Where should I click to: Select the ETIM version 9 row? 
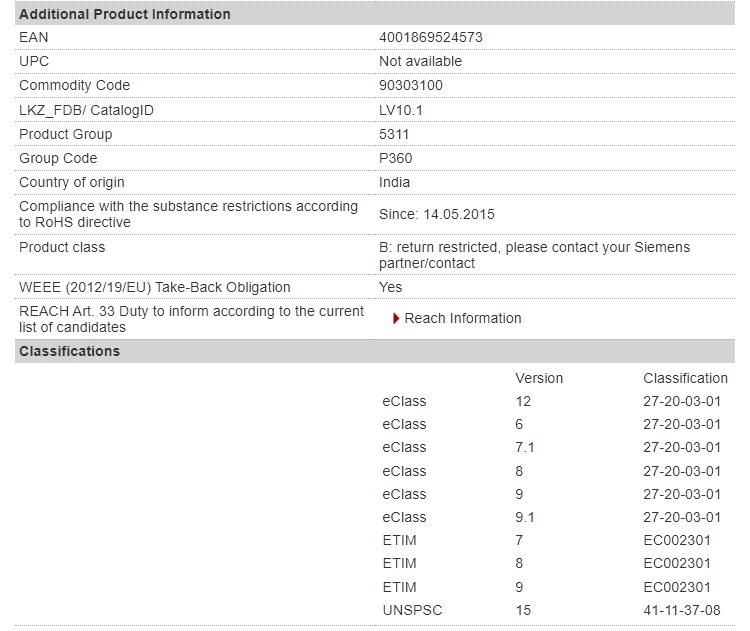(546, 587)
